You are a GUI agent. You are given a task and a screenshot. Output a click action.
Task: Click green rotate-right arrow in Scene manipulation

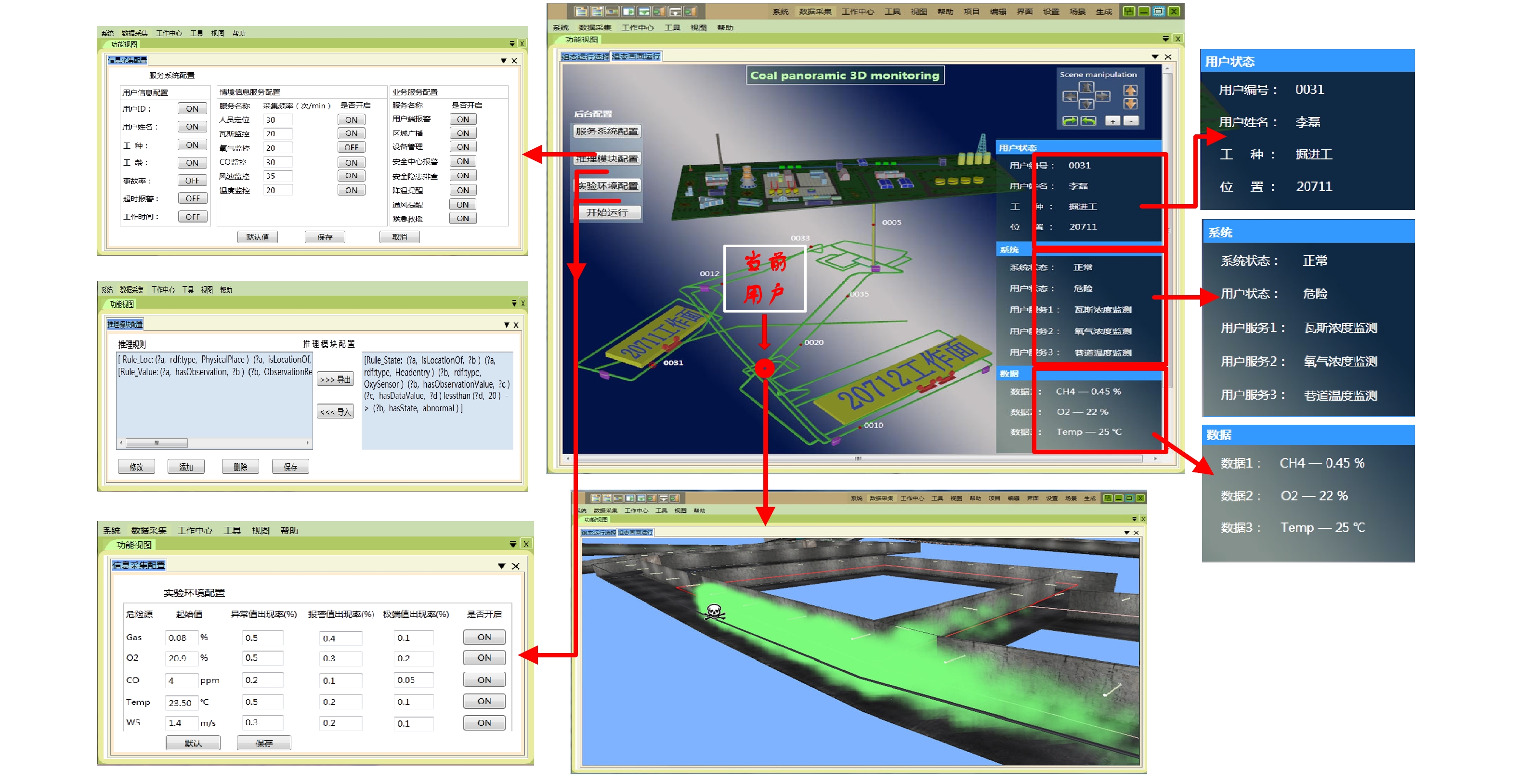click(x=1070, y=121)
